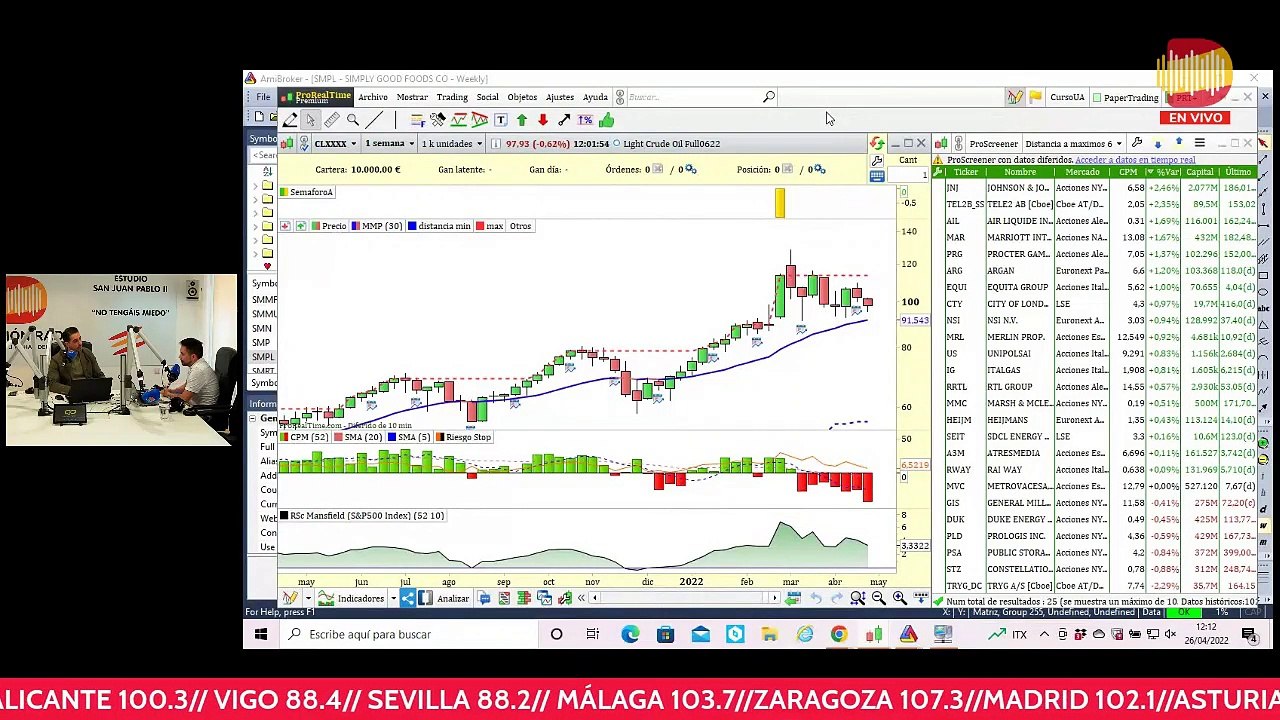1280x720 pixels.
Task: Activate the cursor pointer tool
Action: [310, 120]
